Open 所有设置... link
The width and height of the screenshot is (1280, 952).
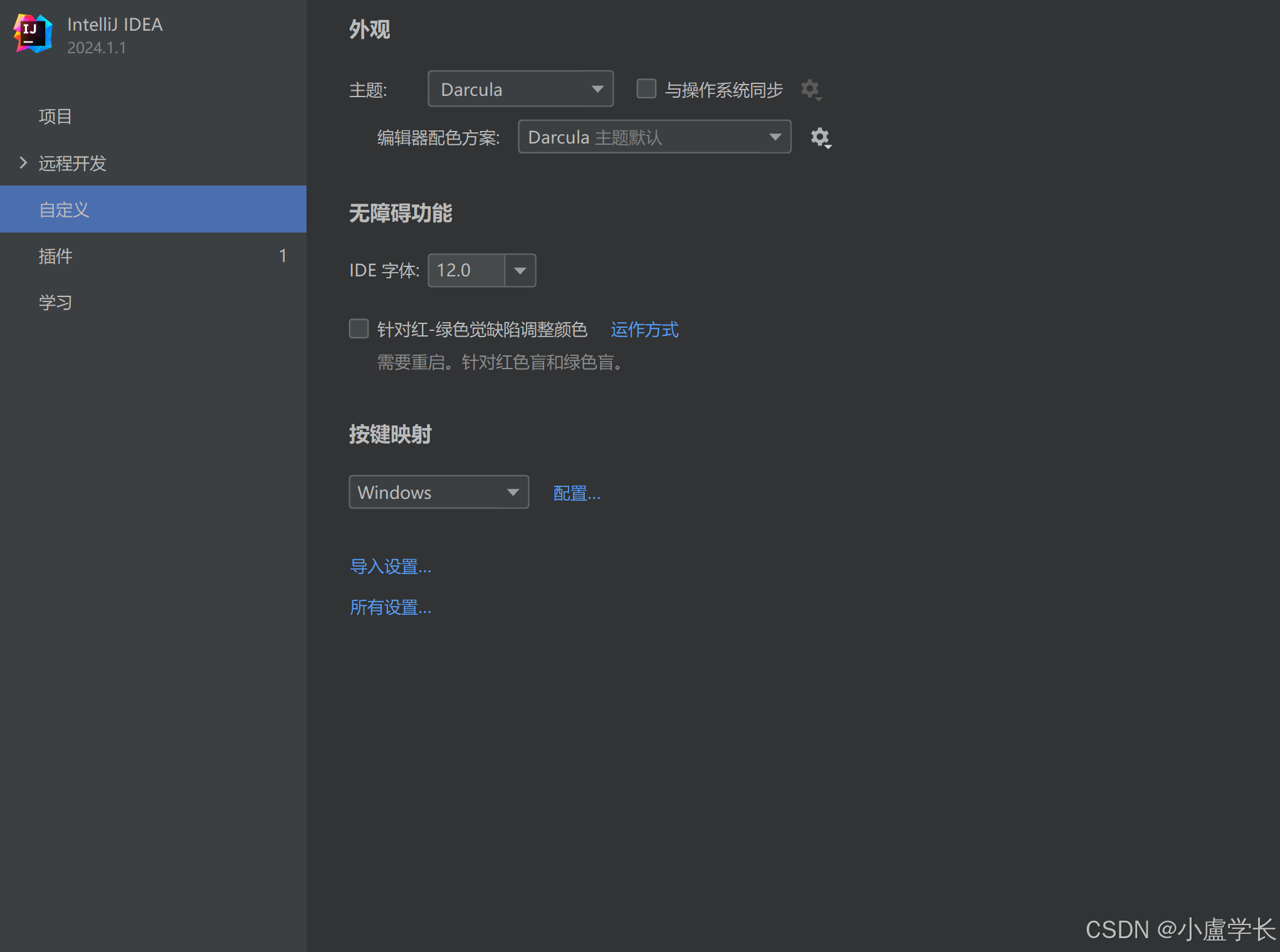point(390,607)
